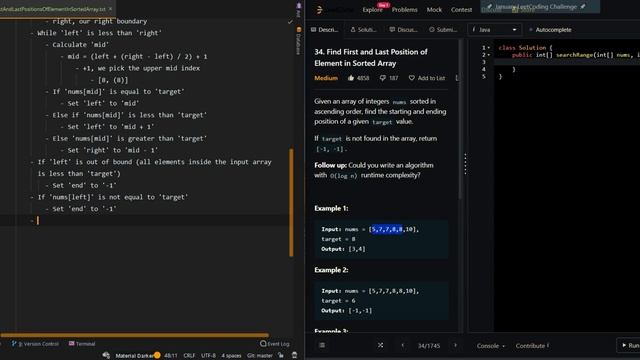Click the Run code button
Image resolution: width=640 pixels, height=360 pixels.
pos(631,345)
